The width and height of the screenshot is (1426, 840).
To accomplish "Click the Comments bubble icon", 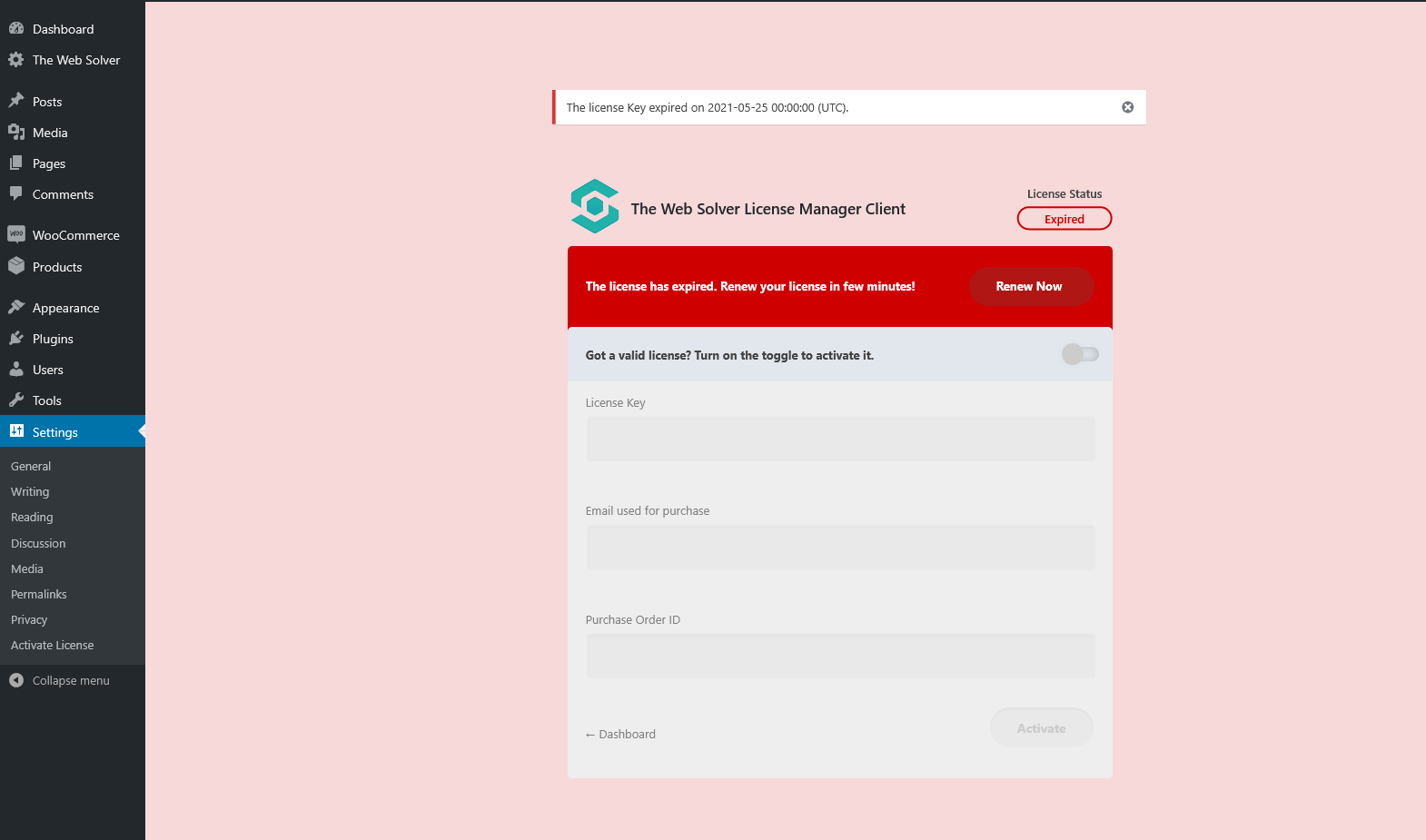I will coord(16,193).
